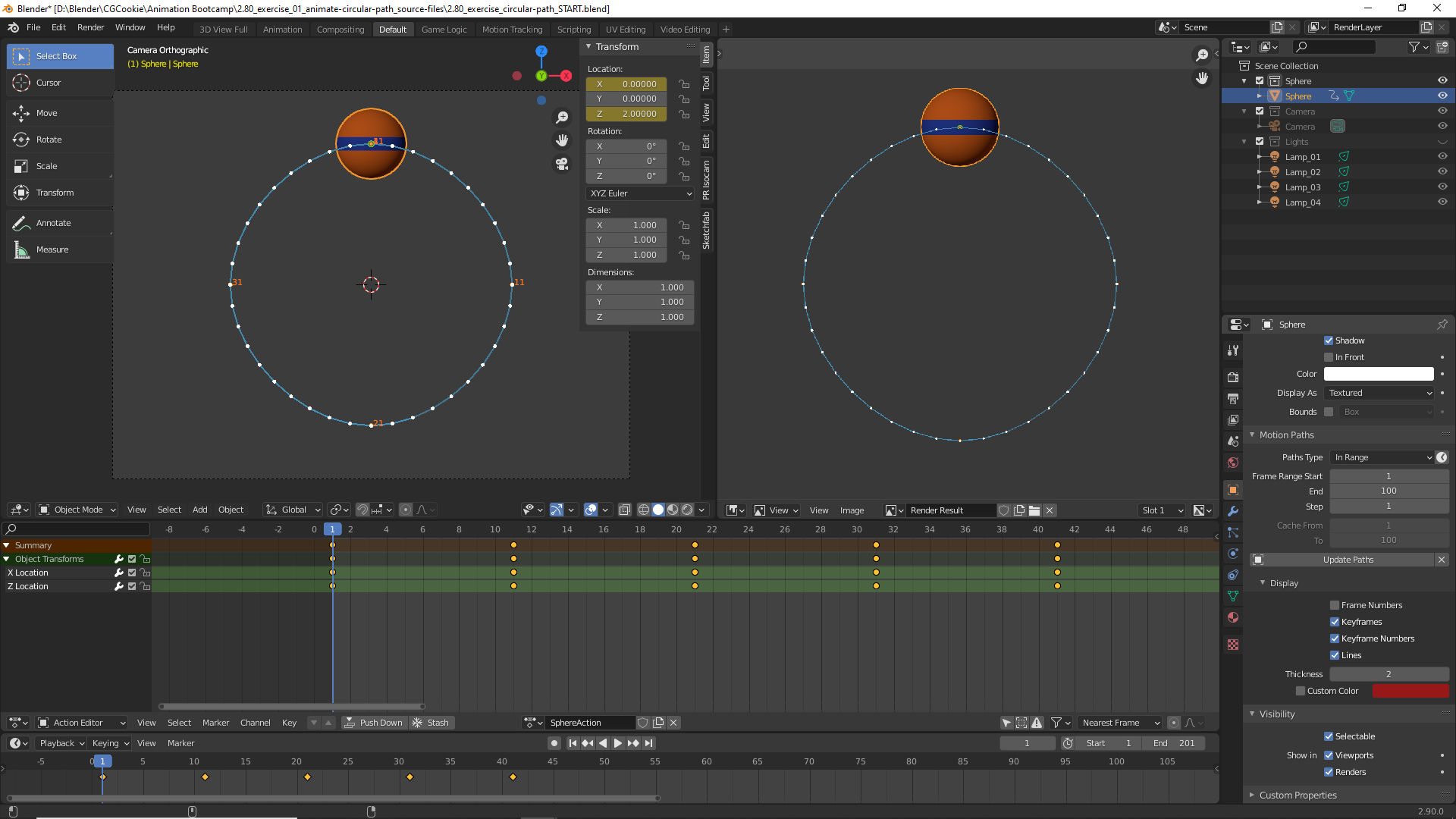Open the Render properties tab

pos(1232,377)
